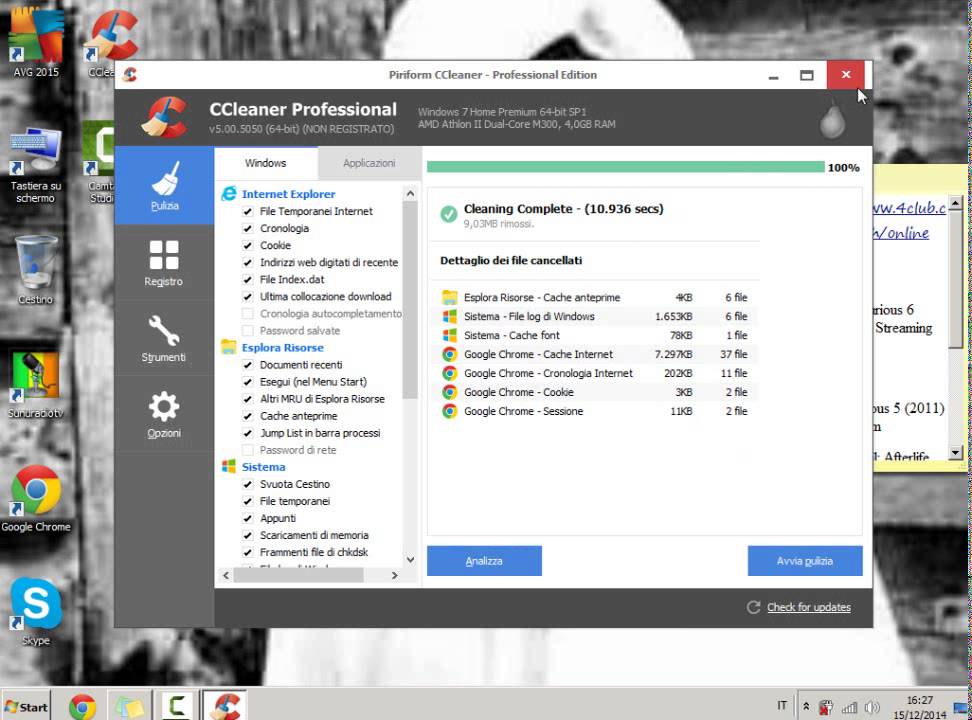Uncheck Documenti recenti
This screenshot has height=720, width=972.
tap(248, 365)
